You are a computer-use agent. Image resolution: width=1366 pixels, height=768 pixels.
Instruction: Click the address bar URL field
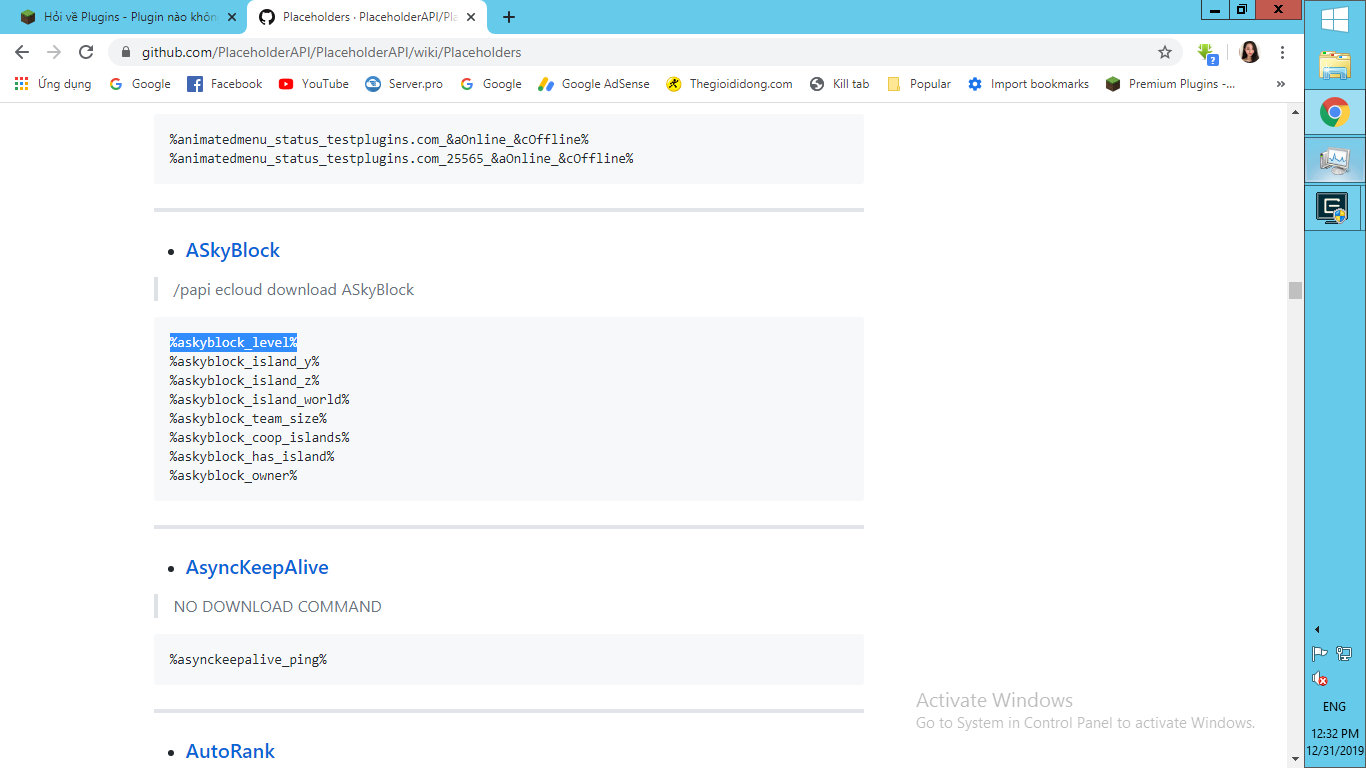point(645,52)
